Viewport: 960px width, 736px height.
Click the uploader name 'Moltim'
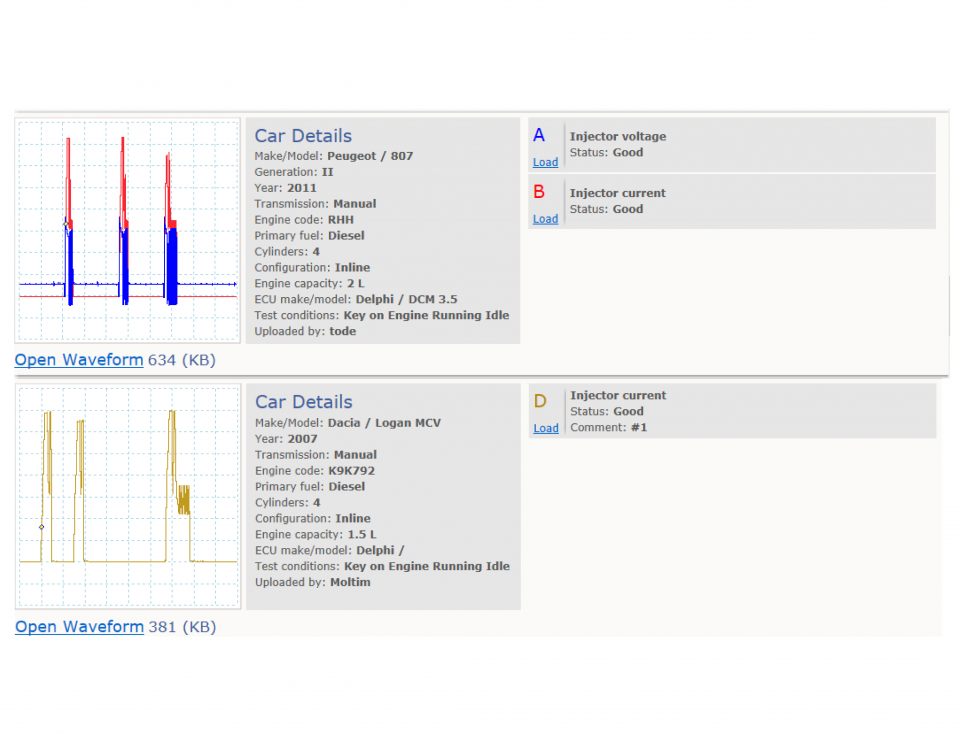(x=350, y=582)
